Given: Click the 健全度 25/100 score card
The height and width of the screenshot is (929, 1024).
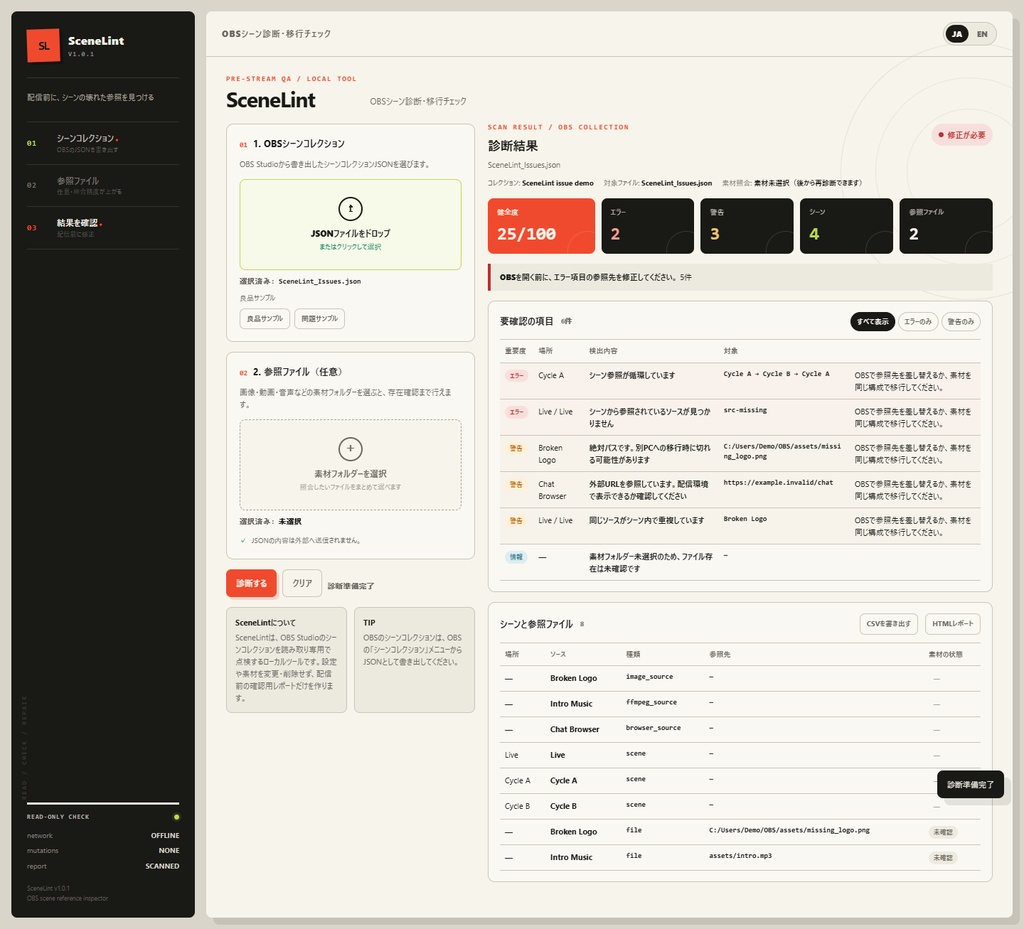Looking at the screenshot, I should pos(541,226).
